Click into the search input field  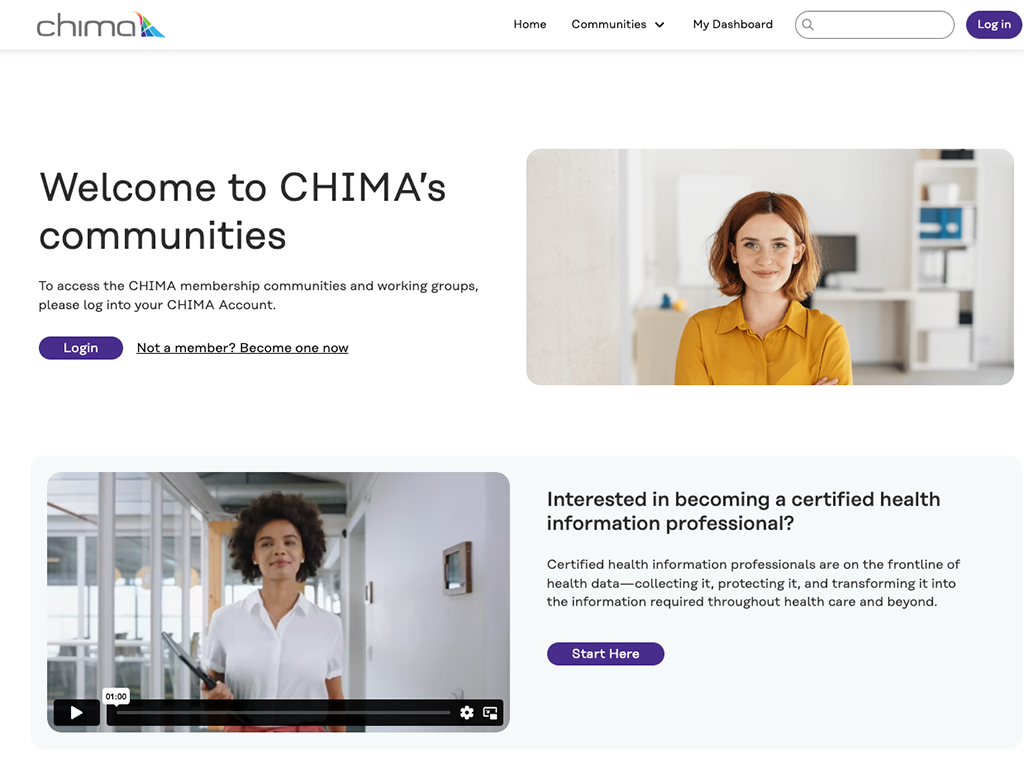point(874,25)
